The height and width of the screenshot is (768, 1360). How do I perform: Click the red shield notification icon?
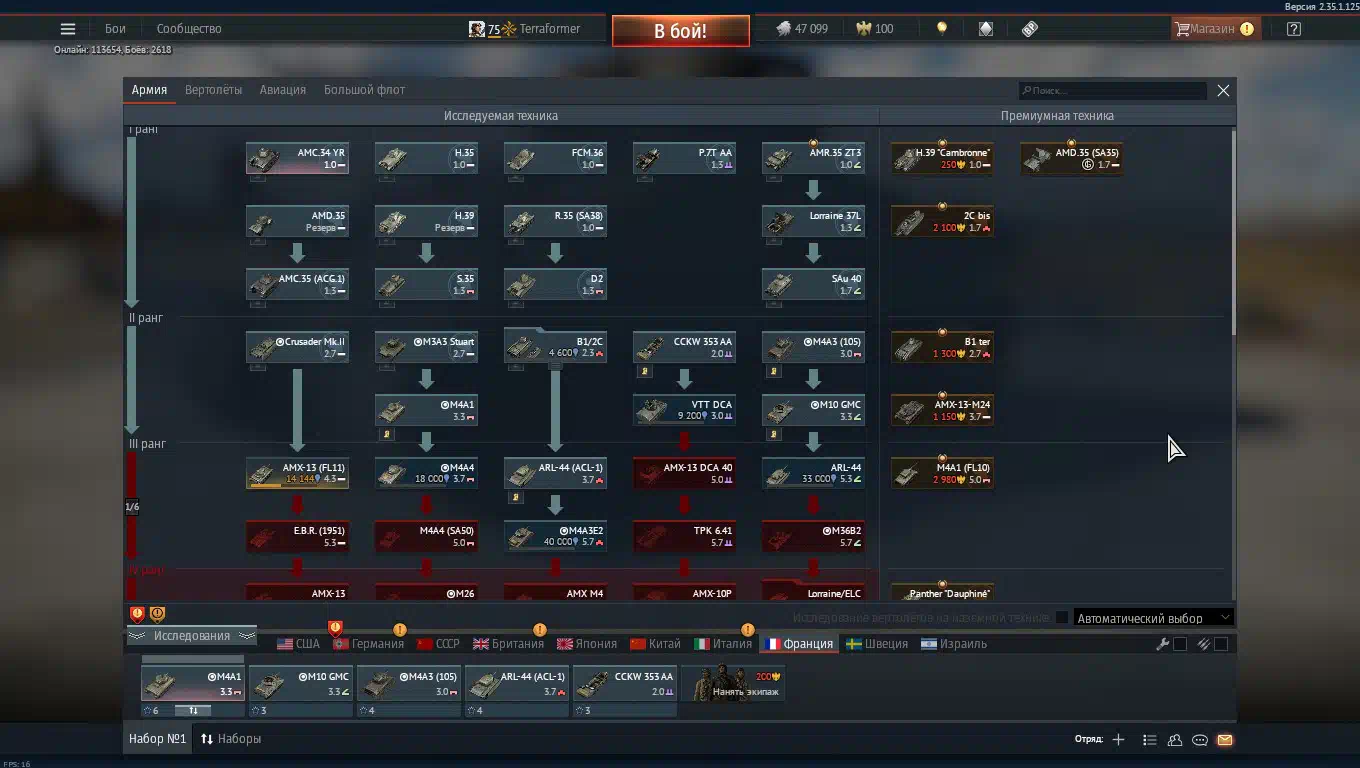(138, 614)
